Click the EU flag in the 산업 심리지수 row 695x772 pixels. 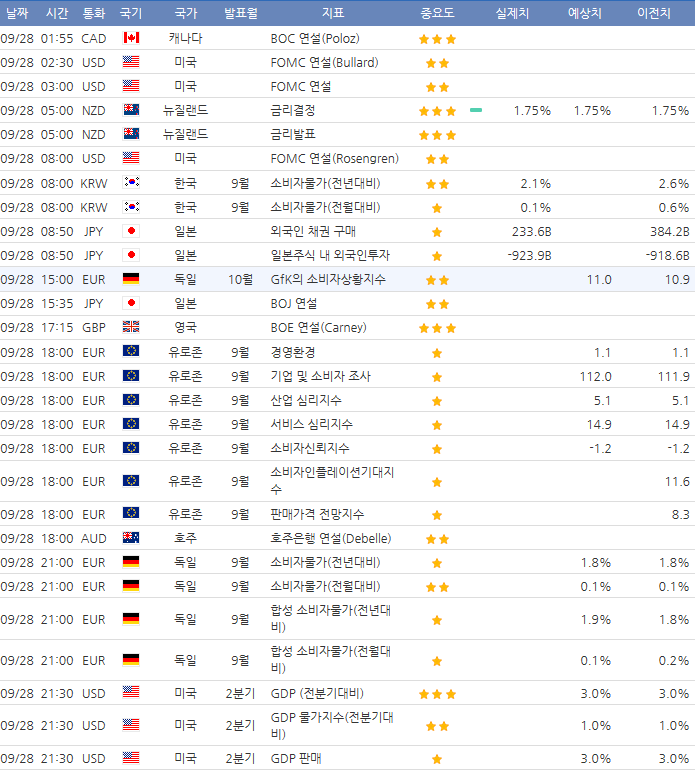click(131, 400)
